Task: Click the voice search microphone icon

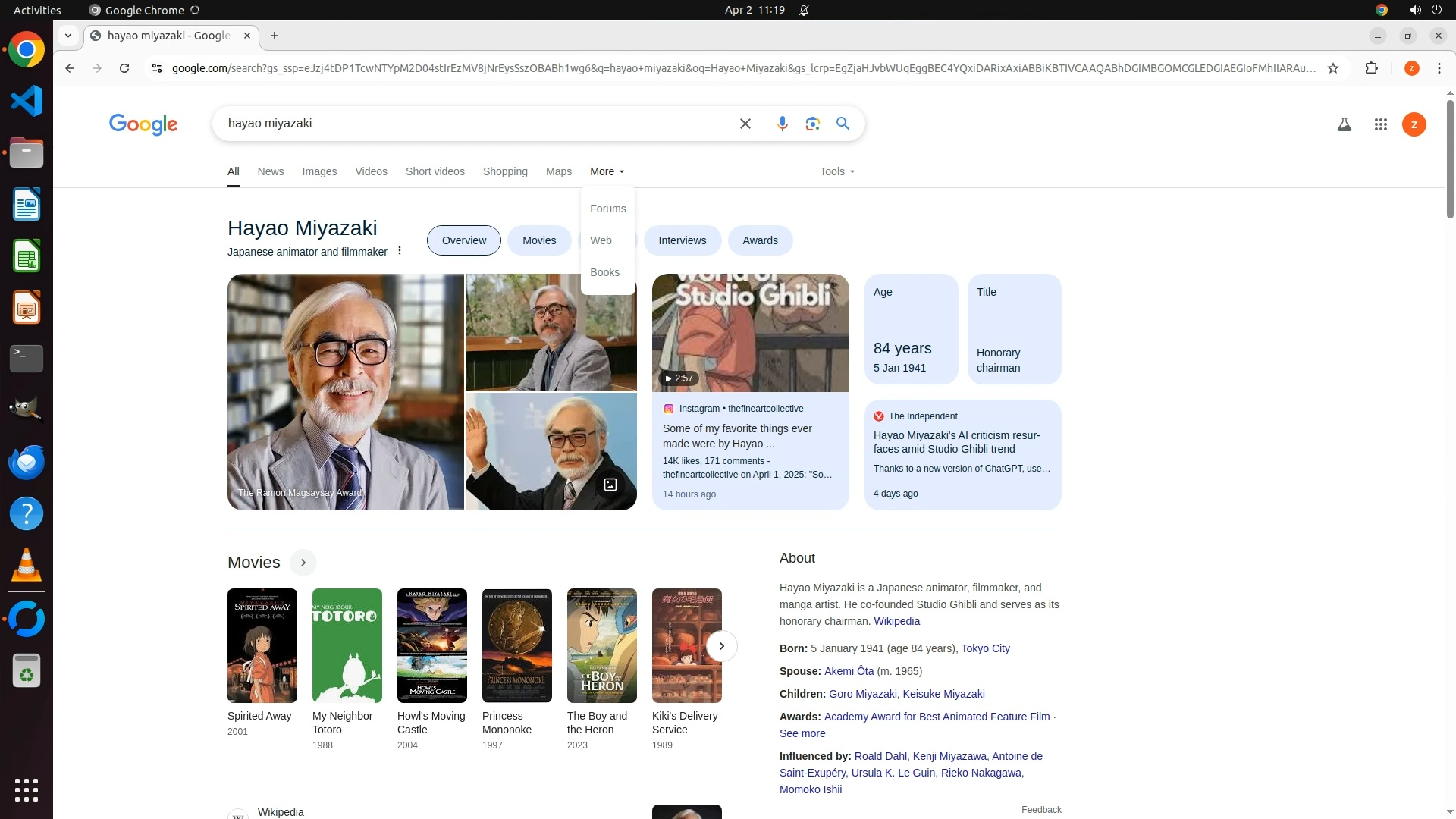Action: (782, 124)
